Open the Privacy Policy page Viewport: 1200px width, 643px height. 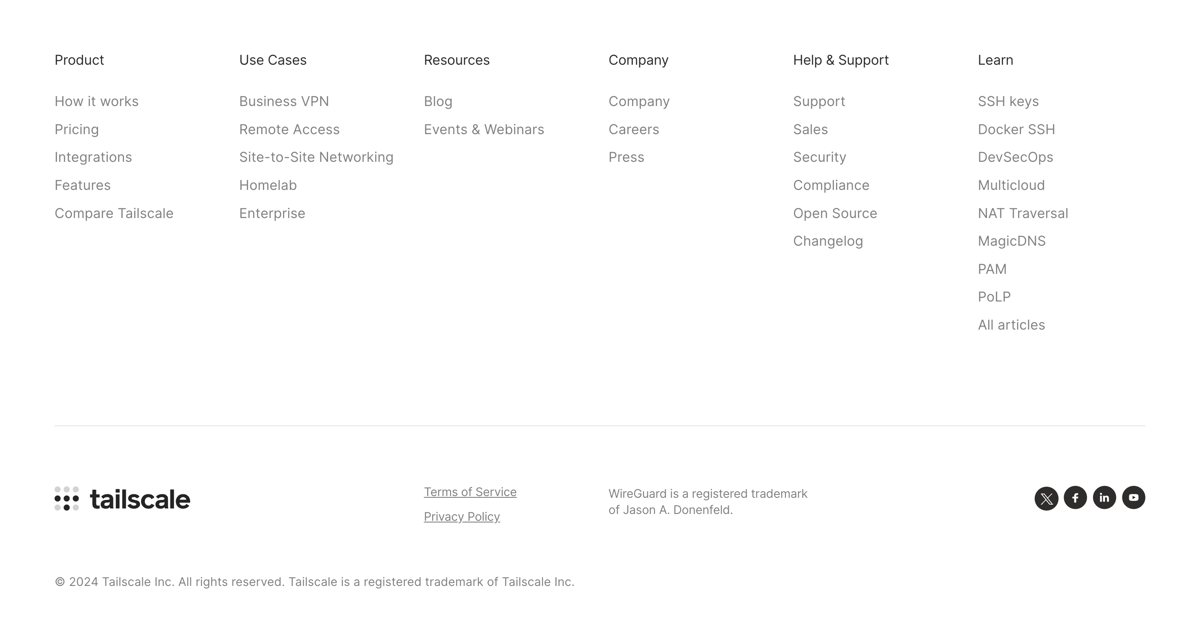click(461, 516)
